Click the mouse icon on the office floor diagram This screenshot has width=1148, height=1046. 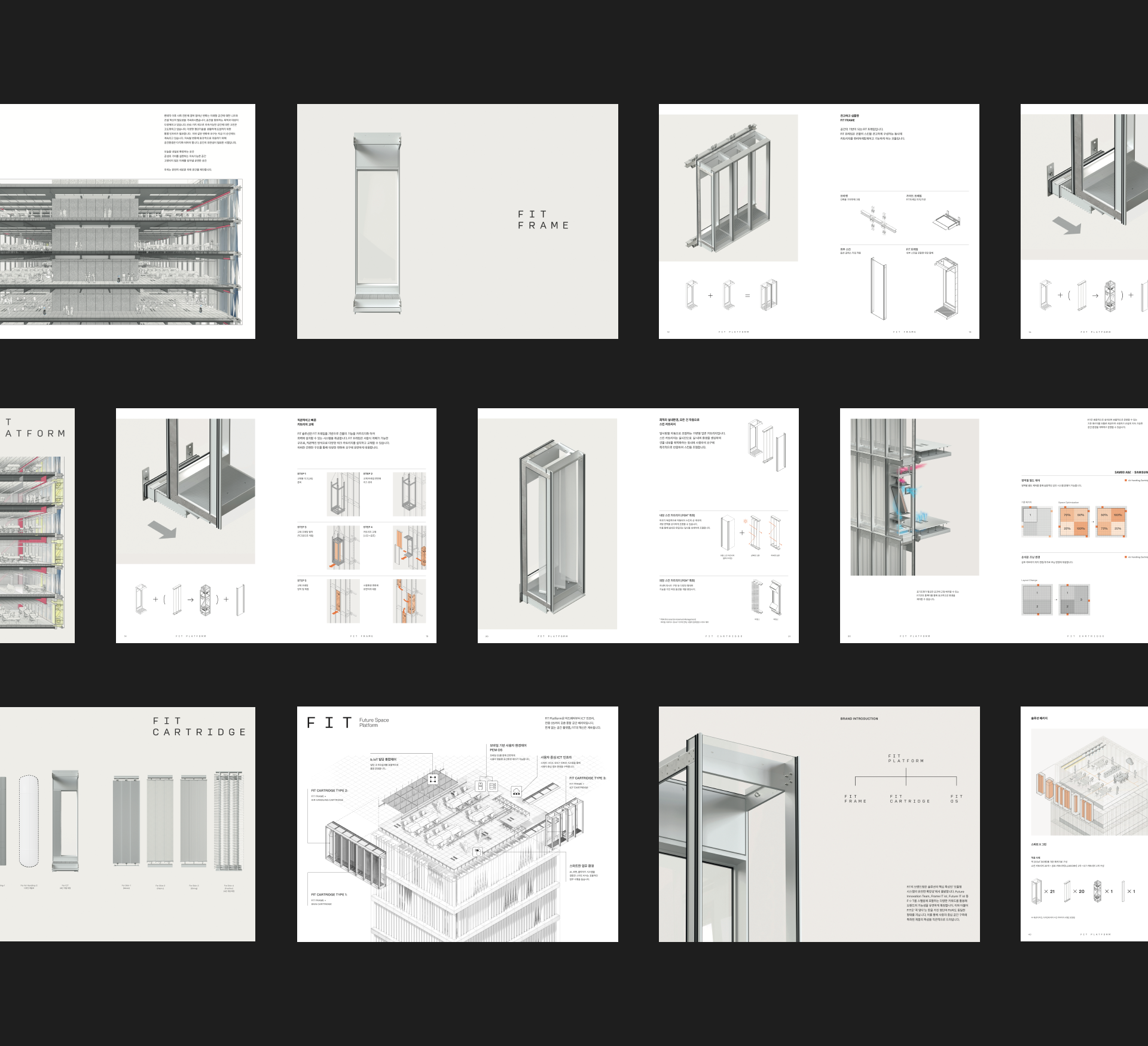pyautogui.click(x=477, y=852)
